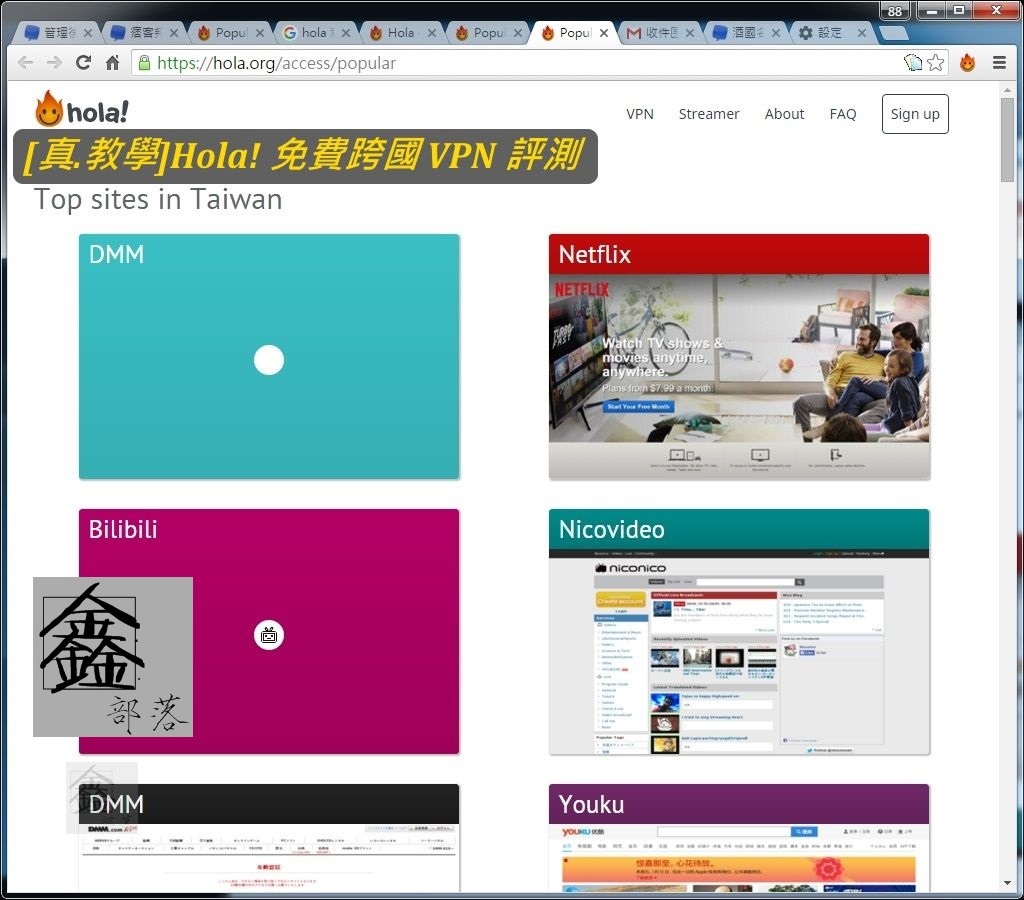Close the Gmail 收件匣 tab
Viewport: 1024px width, 900px height.
(x=690, y=33)
